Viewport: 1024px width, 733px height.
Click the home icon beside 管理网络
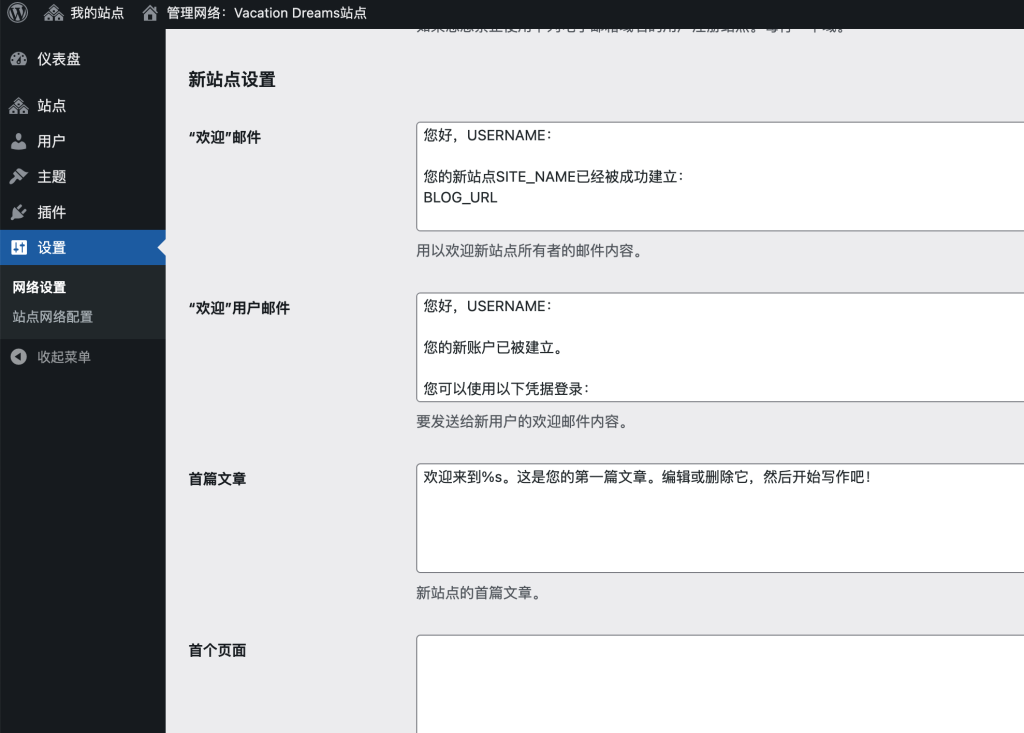pyautogui.click(x=150, y=13)
